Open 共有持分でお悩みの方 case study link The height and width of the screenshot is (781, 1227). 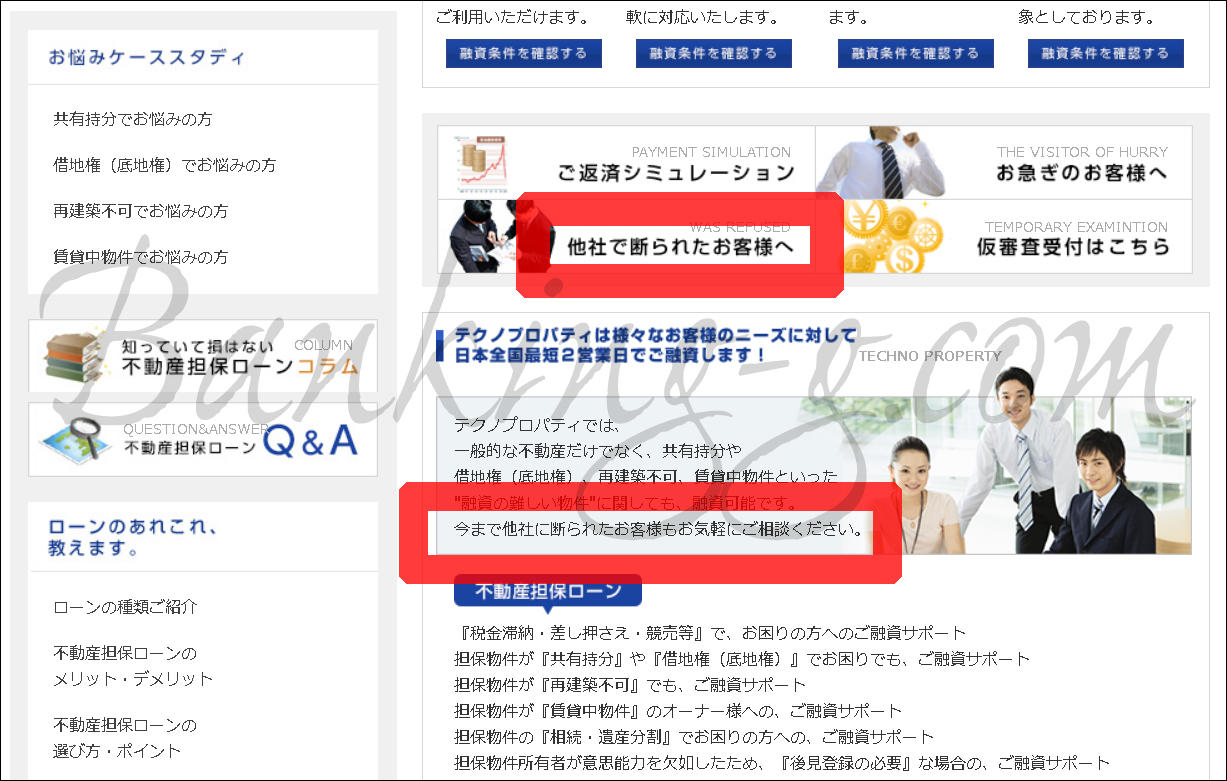[x=132, y=119]
